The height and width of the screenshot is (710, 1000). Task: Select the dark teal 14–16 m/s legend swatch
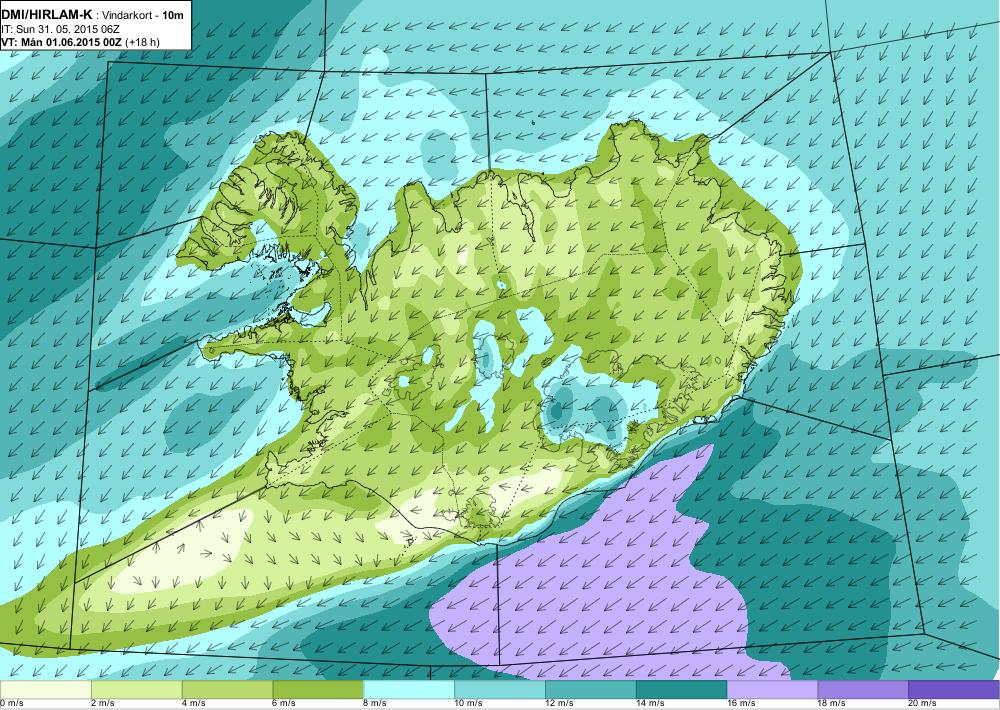click(681, 690)
